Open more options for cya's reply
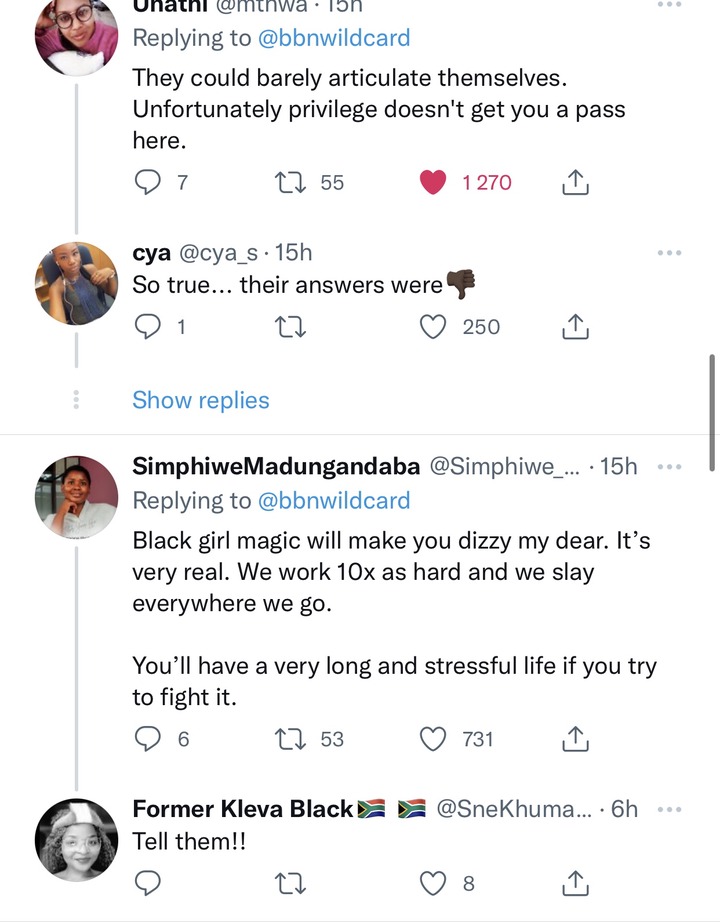The height and width of the screenshot is (922, 720). pyautogui.click(x=669, y=253)
